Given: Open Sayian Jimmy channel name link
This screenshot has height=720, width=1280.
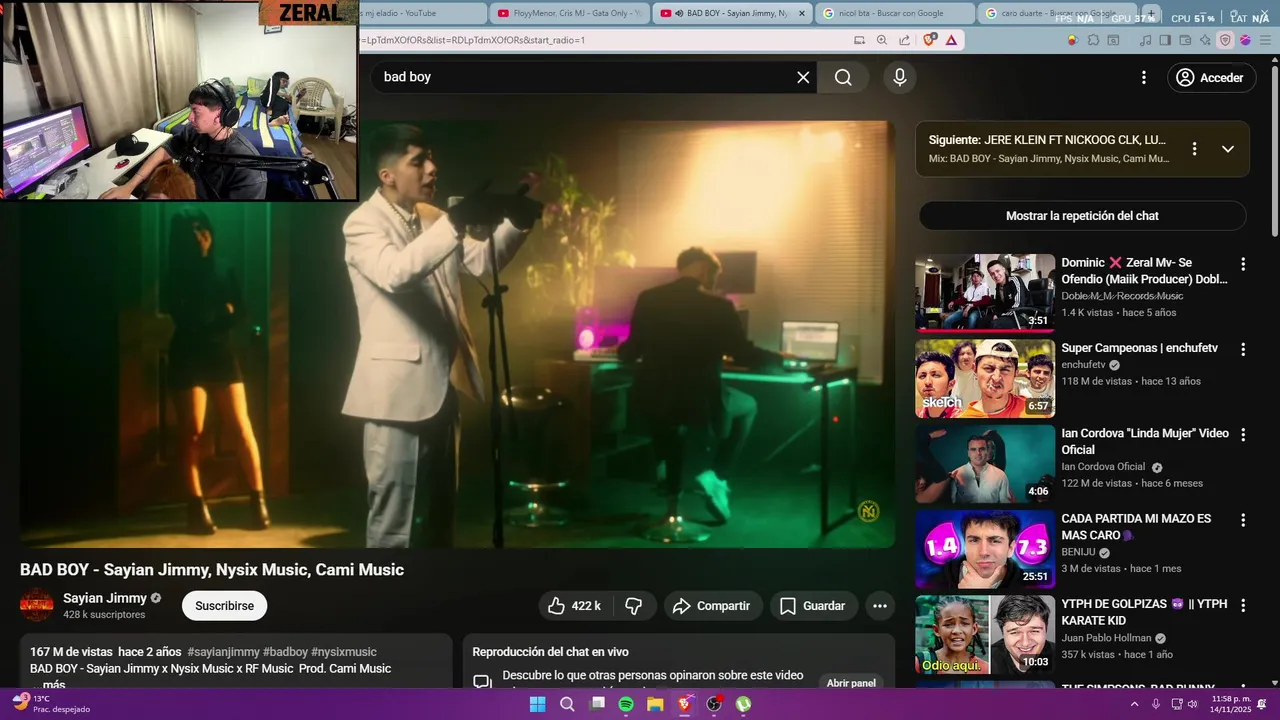Looking at the screenshot, I should 105,598.
